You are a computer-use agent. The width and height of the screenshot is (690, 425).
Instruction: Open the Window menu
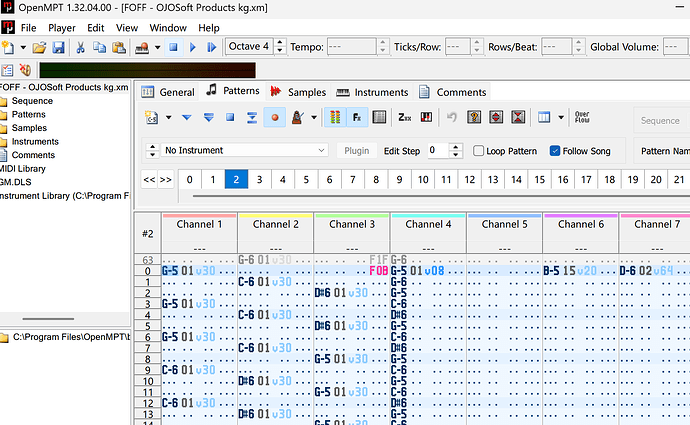point(168,28)
